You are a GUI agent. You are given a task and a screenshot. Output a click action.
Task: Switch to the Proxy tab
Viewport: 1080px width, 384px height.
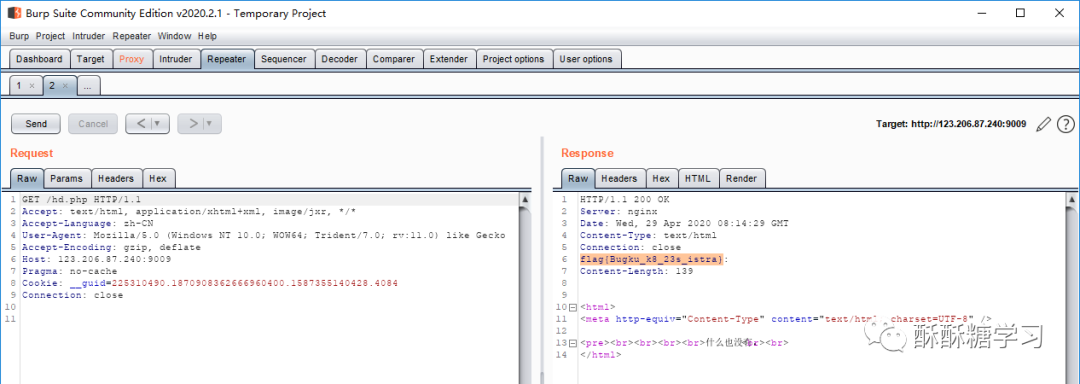pyautogui.click(x=132, y=59)
